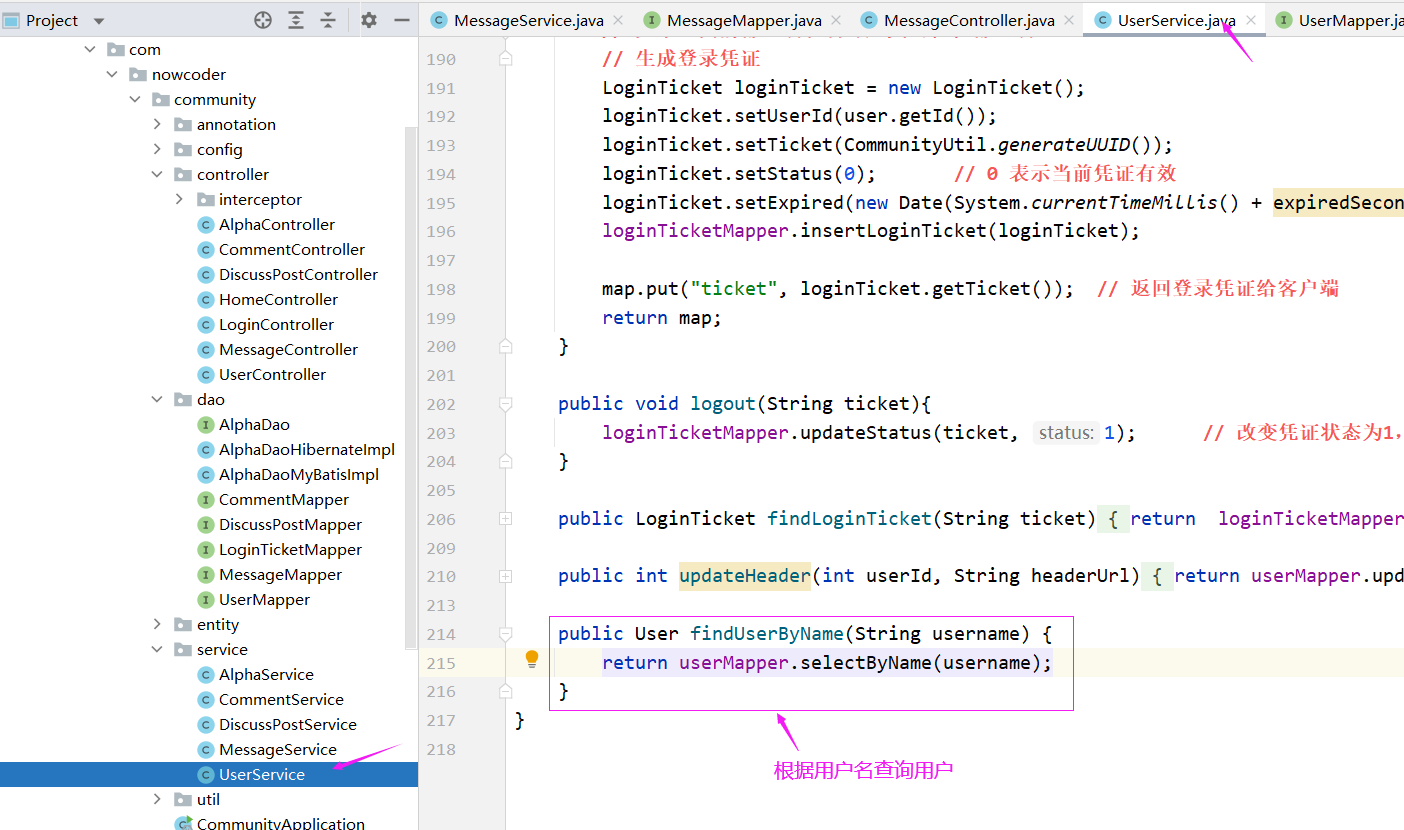Open Project panel settings gear

point(369,20)
